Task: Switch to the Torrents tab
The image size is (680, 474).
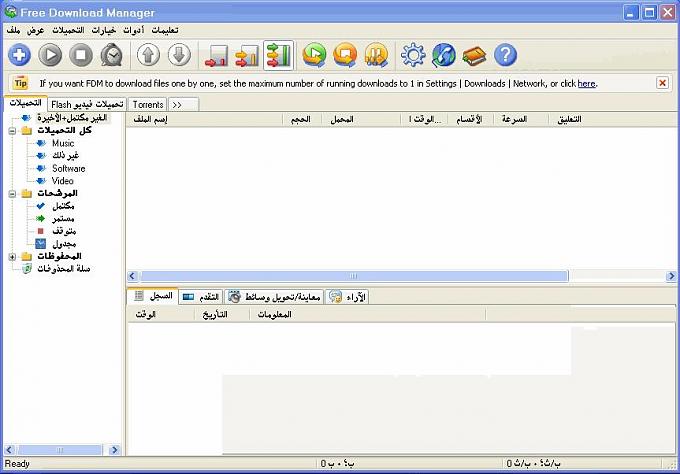Action: click(x=148, y=105)
